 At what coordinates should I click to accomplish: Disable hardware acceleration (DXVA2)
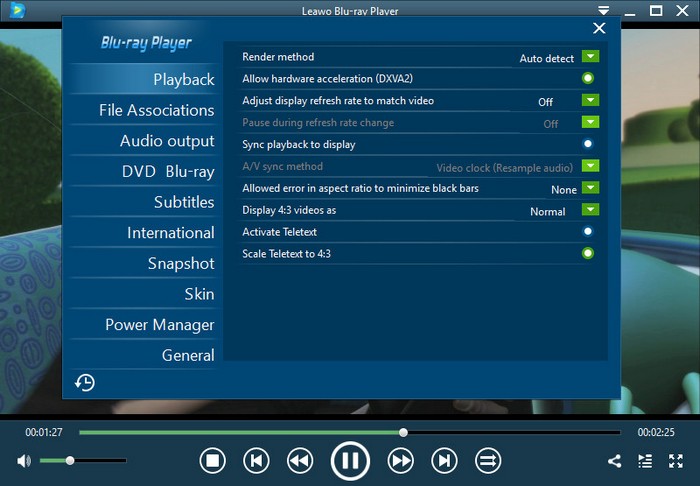tap(588, 78)
